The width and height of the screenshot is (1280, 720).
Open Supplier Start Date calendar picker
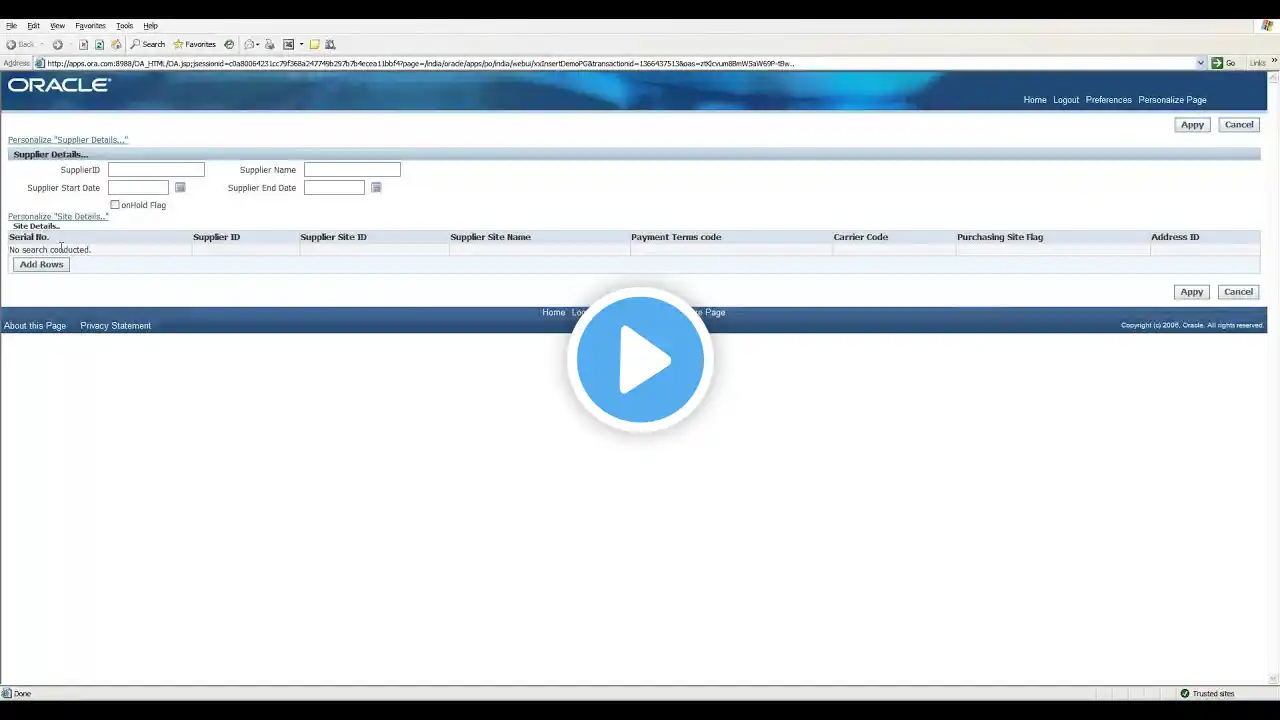coord(180,188)
